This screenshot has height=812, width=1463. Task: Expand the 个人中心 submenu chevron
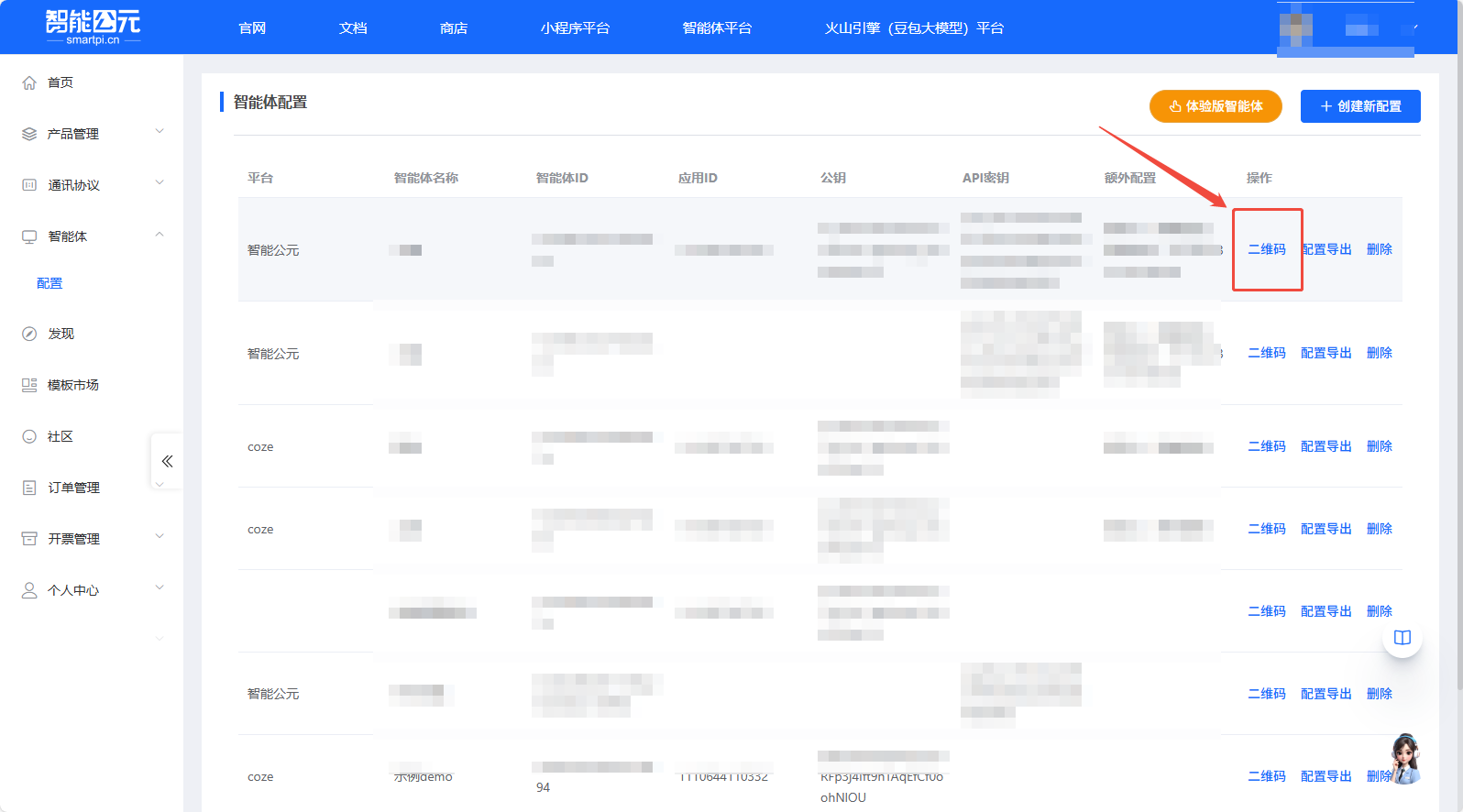[159, 588]
